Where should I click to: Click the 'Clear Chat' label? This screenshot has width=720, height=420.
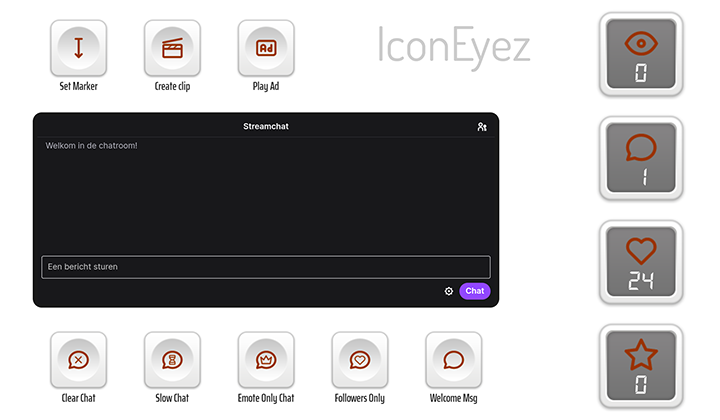(79, 398)
